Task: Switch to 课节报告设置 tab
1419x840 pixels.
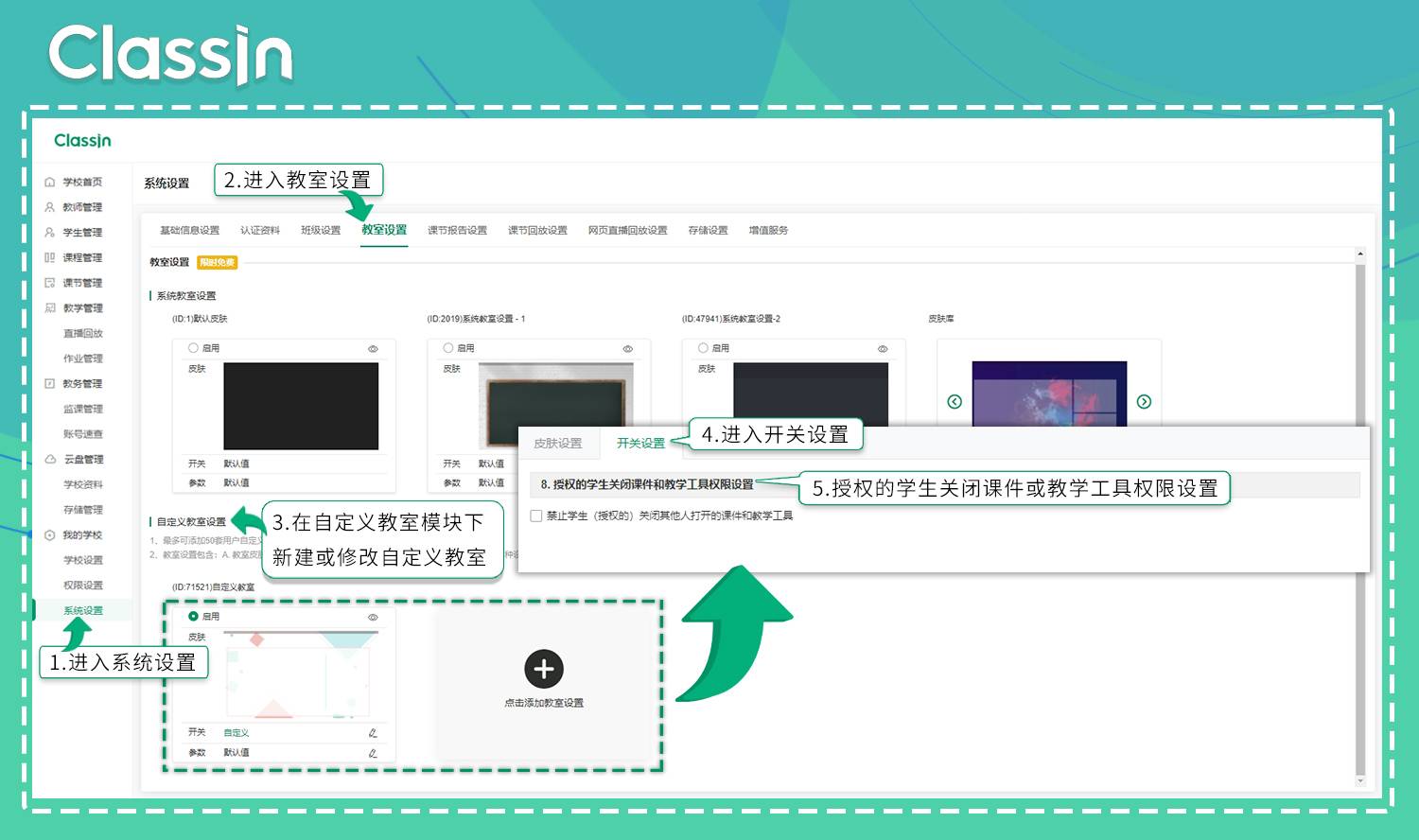Action: [x=457, y=231]
